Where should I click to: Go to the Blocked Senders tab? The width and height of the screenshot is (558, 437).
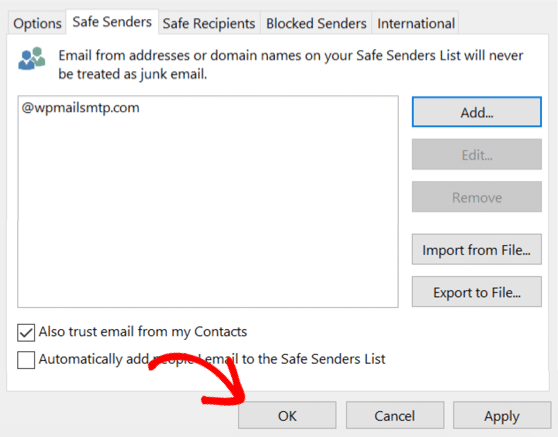tap(316, 23)
